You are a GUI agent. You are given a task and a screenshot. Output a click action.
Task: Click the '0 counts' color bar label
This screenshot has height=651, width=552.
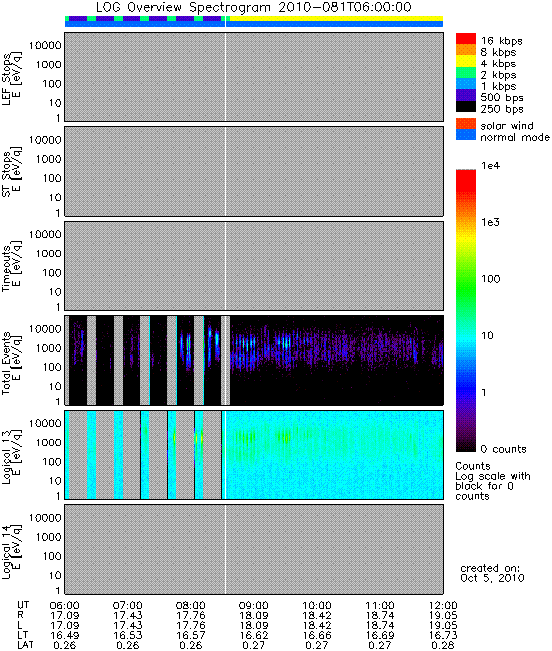503,449
